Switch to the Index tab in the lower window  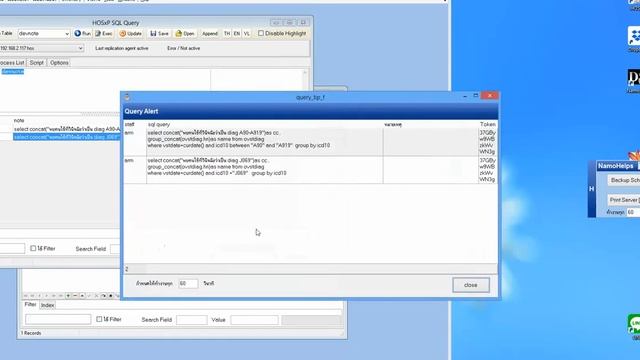pos(47,305)
